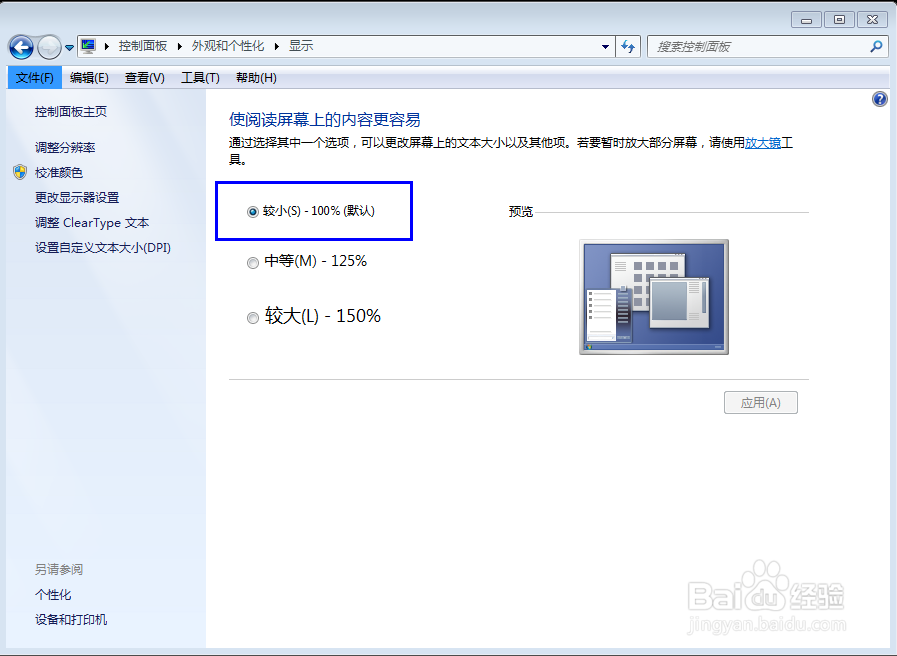Open help via the question mark icon

879,98
